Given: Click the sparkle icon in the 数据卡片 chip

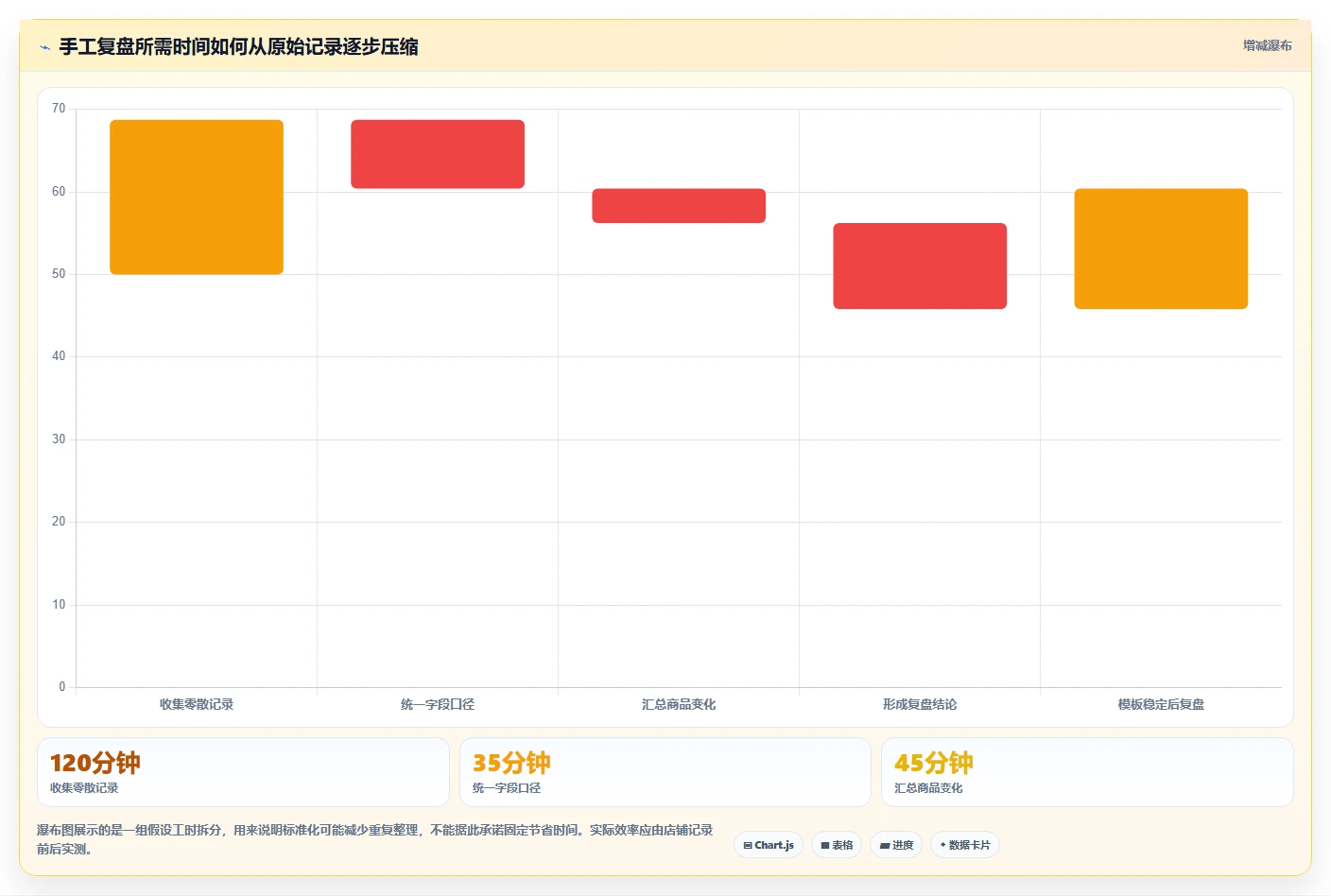Looking at the screenshot, I should pyautogui.click(x=943, y=845).
